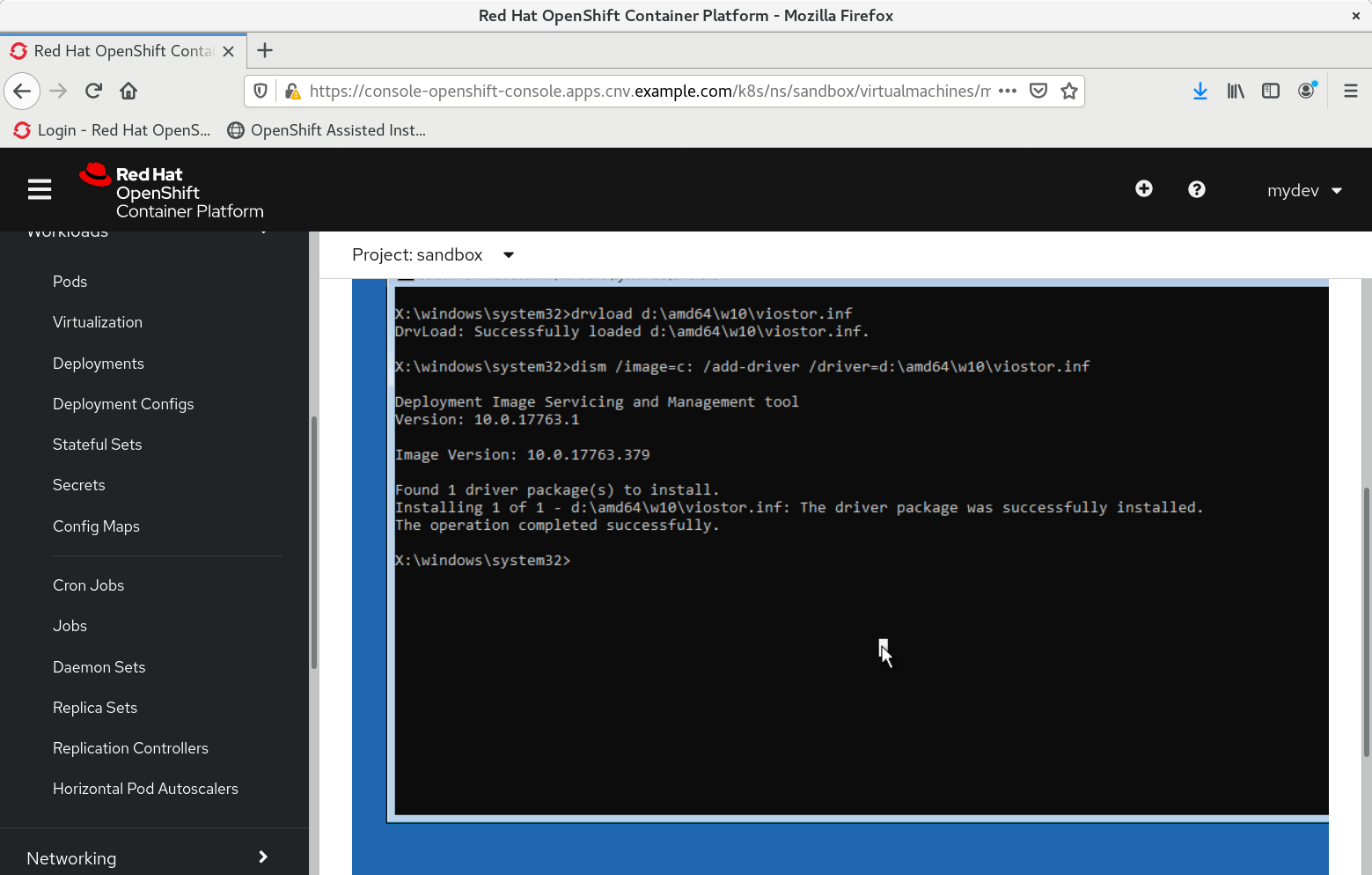
Task: Expand the mydev user dropdown
Action: pyautogui.click(x=1304, y=190)
